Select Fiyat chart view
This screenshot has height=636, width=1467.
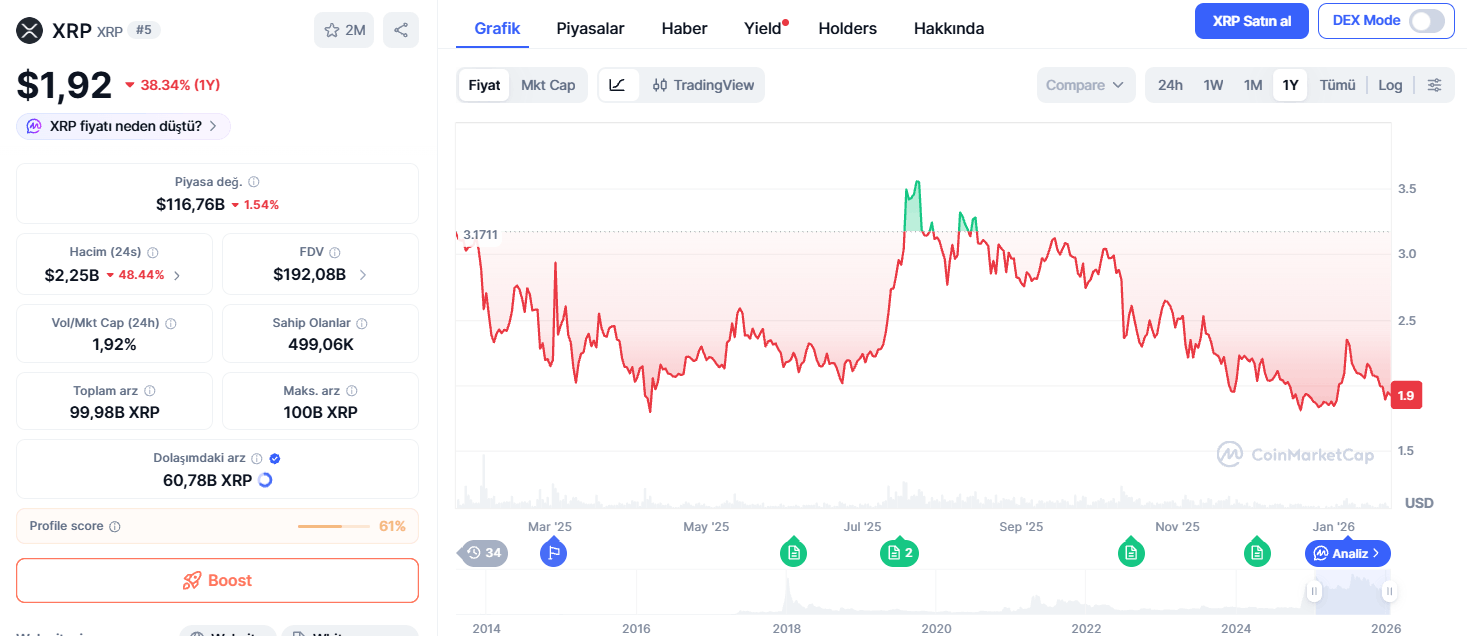tap(485, 85)
